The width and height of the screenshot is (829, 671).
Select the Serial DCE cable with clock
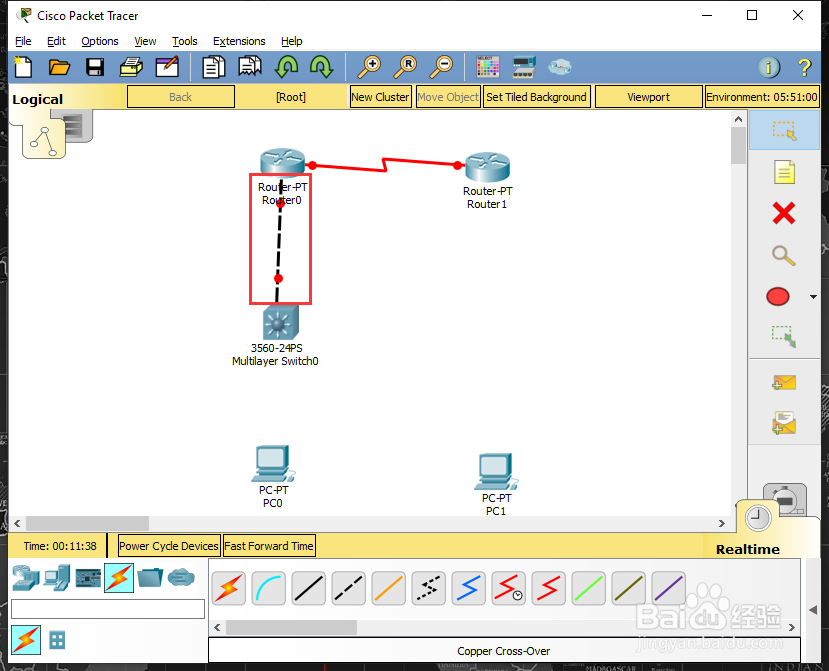pos(509,588)
